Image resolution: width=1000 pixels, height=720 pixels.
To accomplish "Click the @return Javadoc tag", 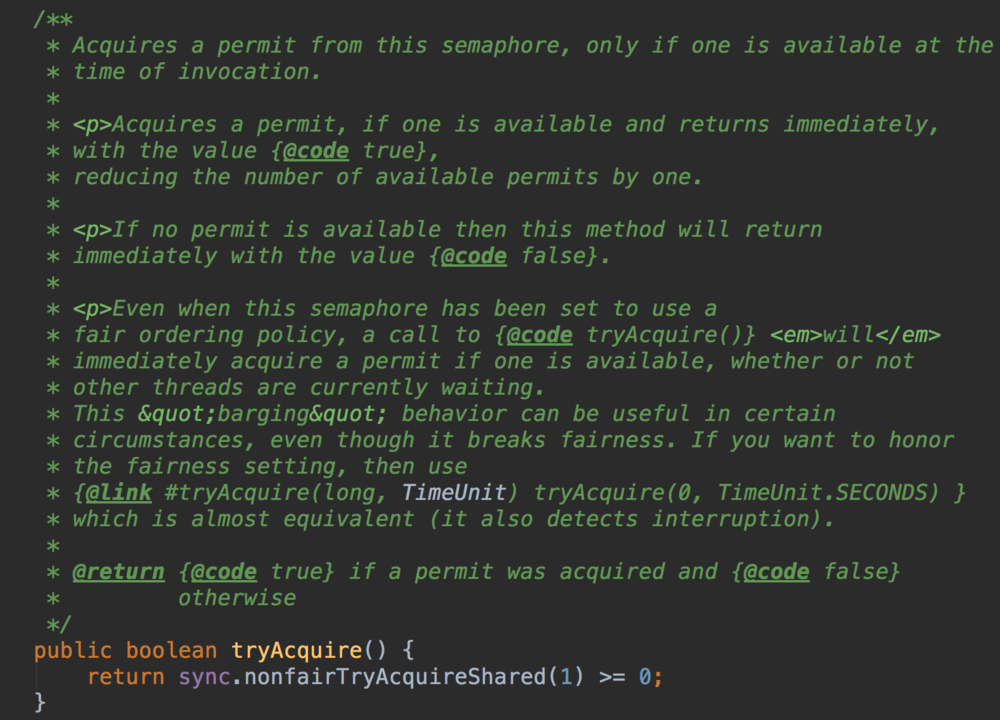I will (118, 571).
